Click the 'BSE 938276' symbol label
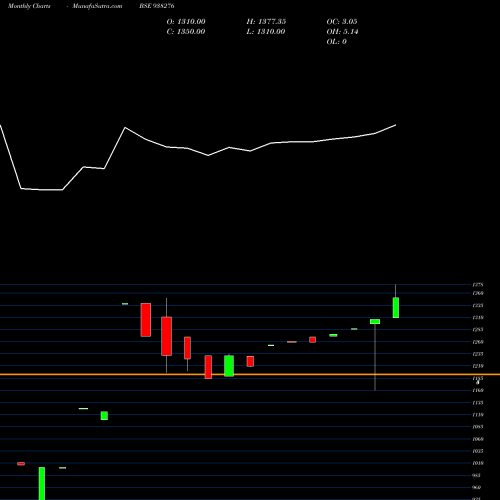Image resolution: width=500 pixels, height=500 pixels. [157, 6]
